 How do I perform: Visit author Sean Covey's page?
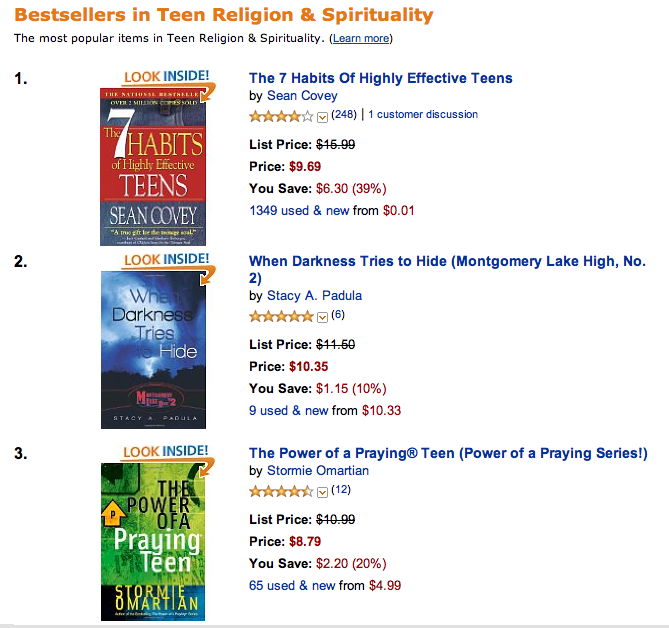point(302,96)
